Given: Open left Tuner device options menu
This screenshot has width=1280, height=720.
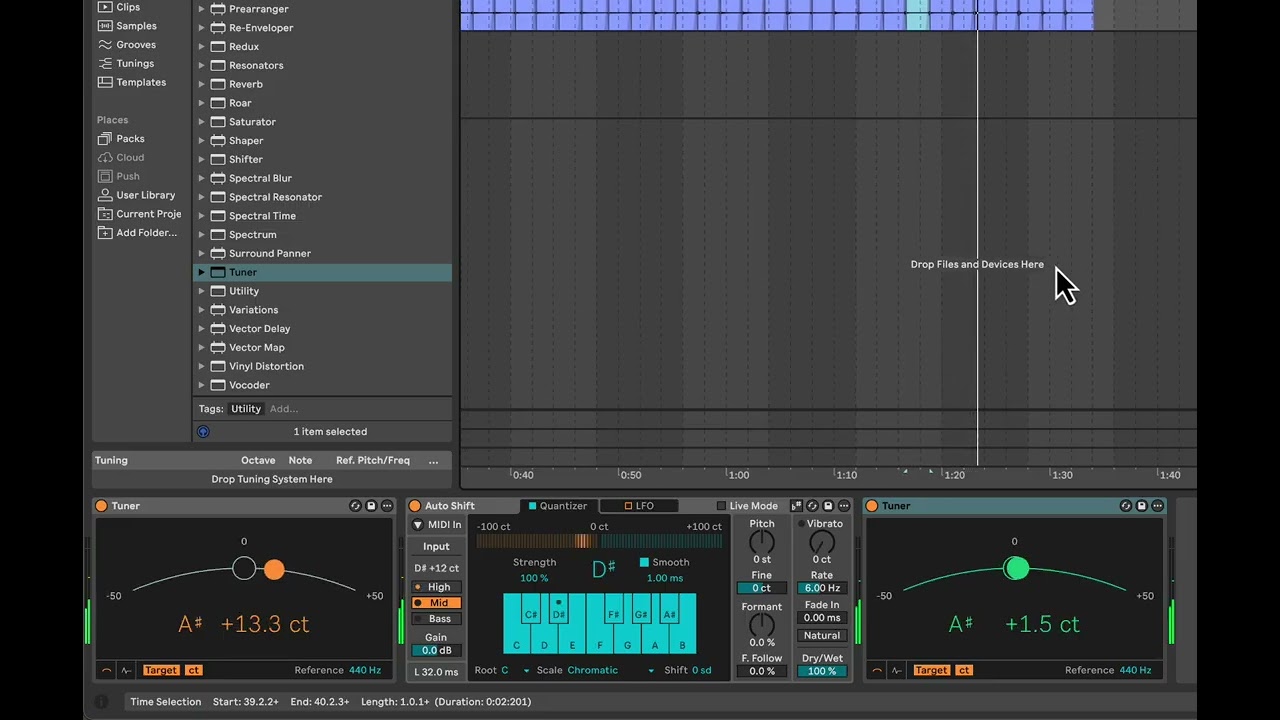Looking at the screenshot, I should pos(387,506).
